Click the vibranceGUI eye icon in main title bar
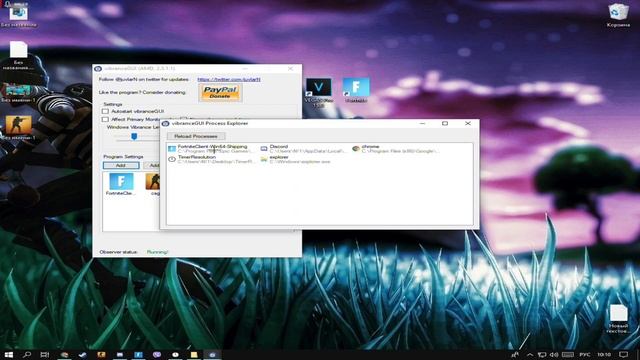Screen dimensions: 640x360 click(x=98, y=69)
